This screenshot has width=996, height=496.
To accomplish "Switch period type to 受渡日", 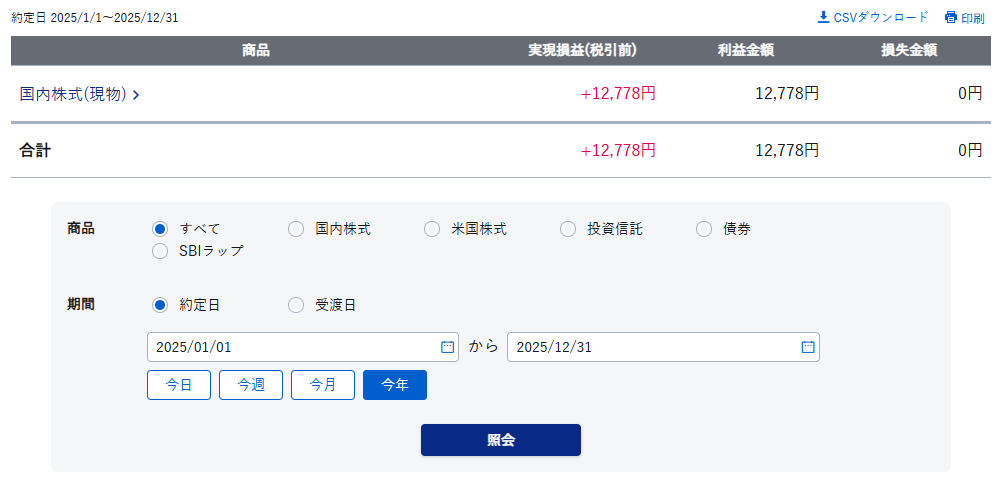I will [296, 305].
